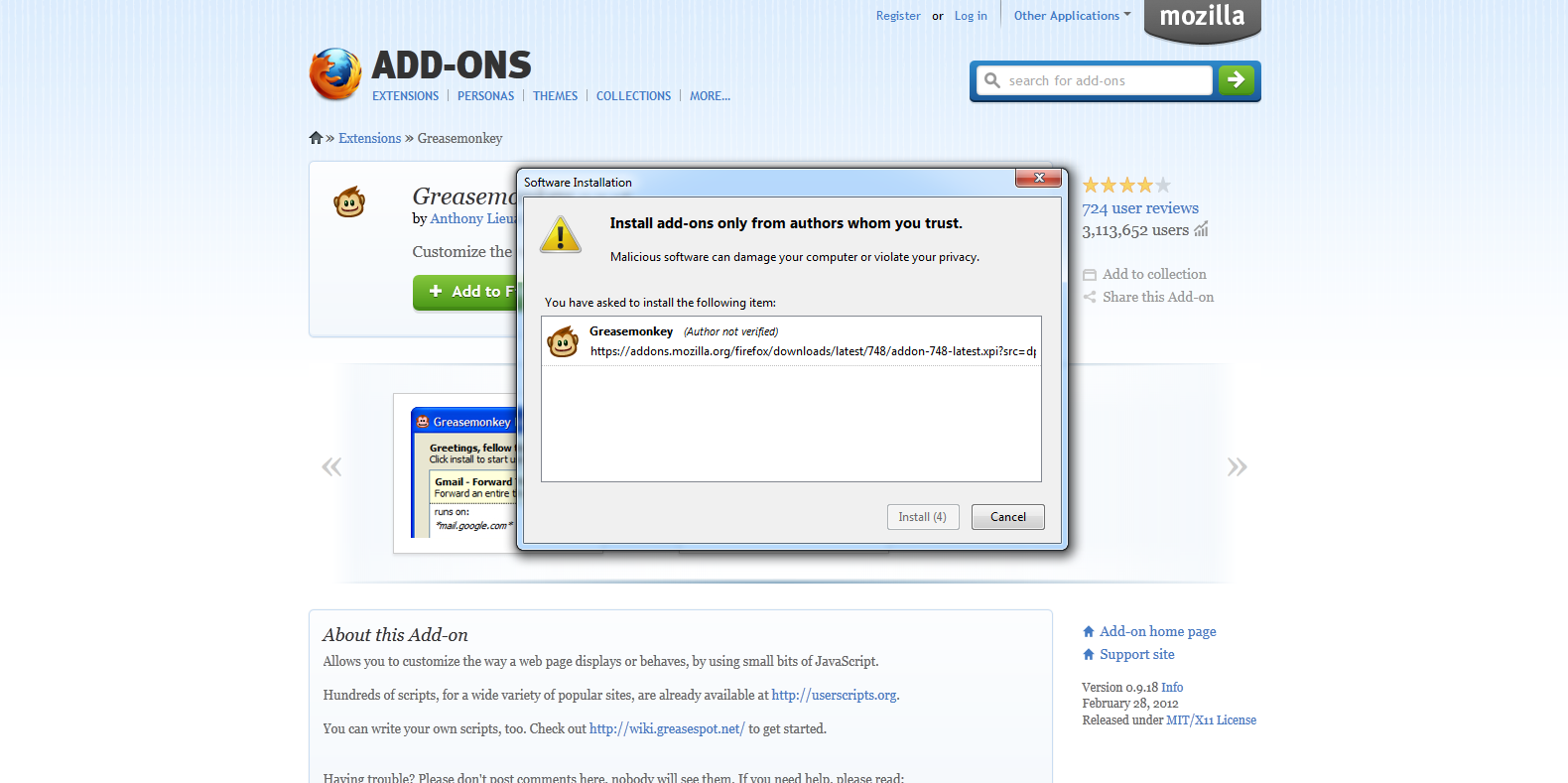Click the warning triangle icon in the dialog
Screen dimensions: 1568x783
[561, 235]
